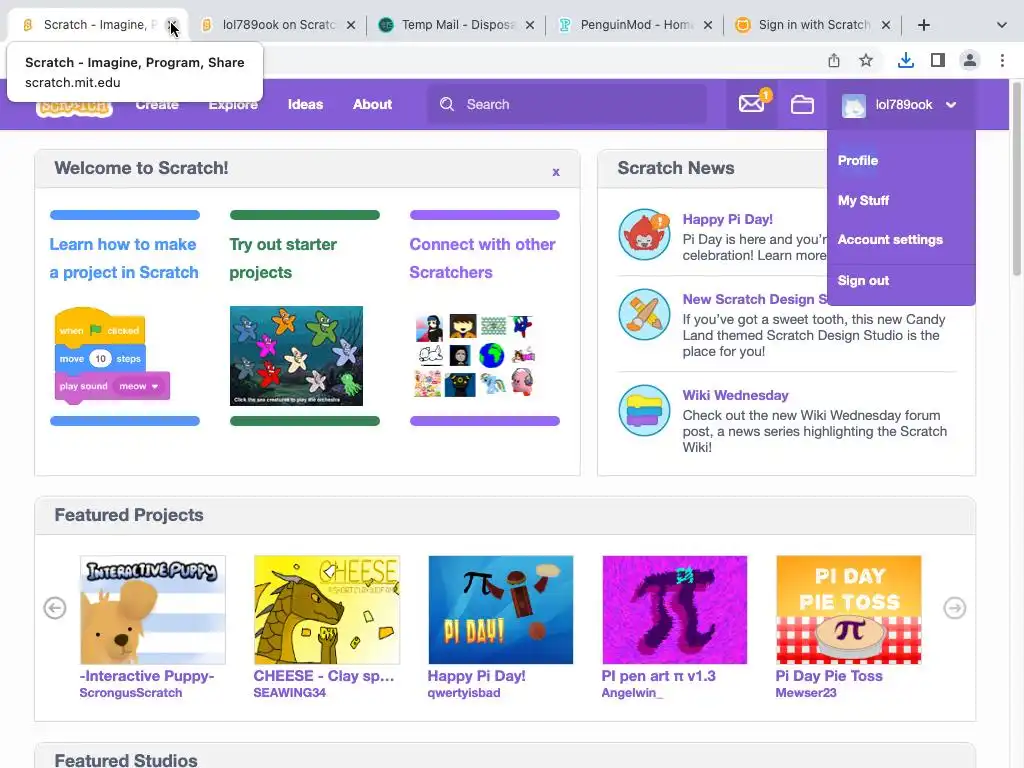Click the Wiki Wednesday news icon
The image size is (1024, 768).
[x=645, y=410]
